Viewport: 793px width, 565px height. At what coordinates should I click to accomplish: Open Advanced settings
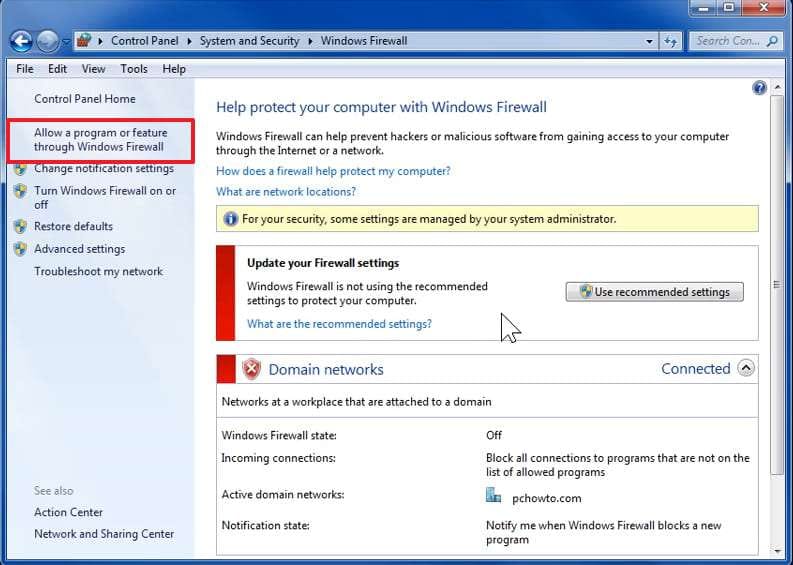pos(79,249)
